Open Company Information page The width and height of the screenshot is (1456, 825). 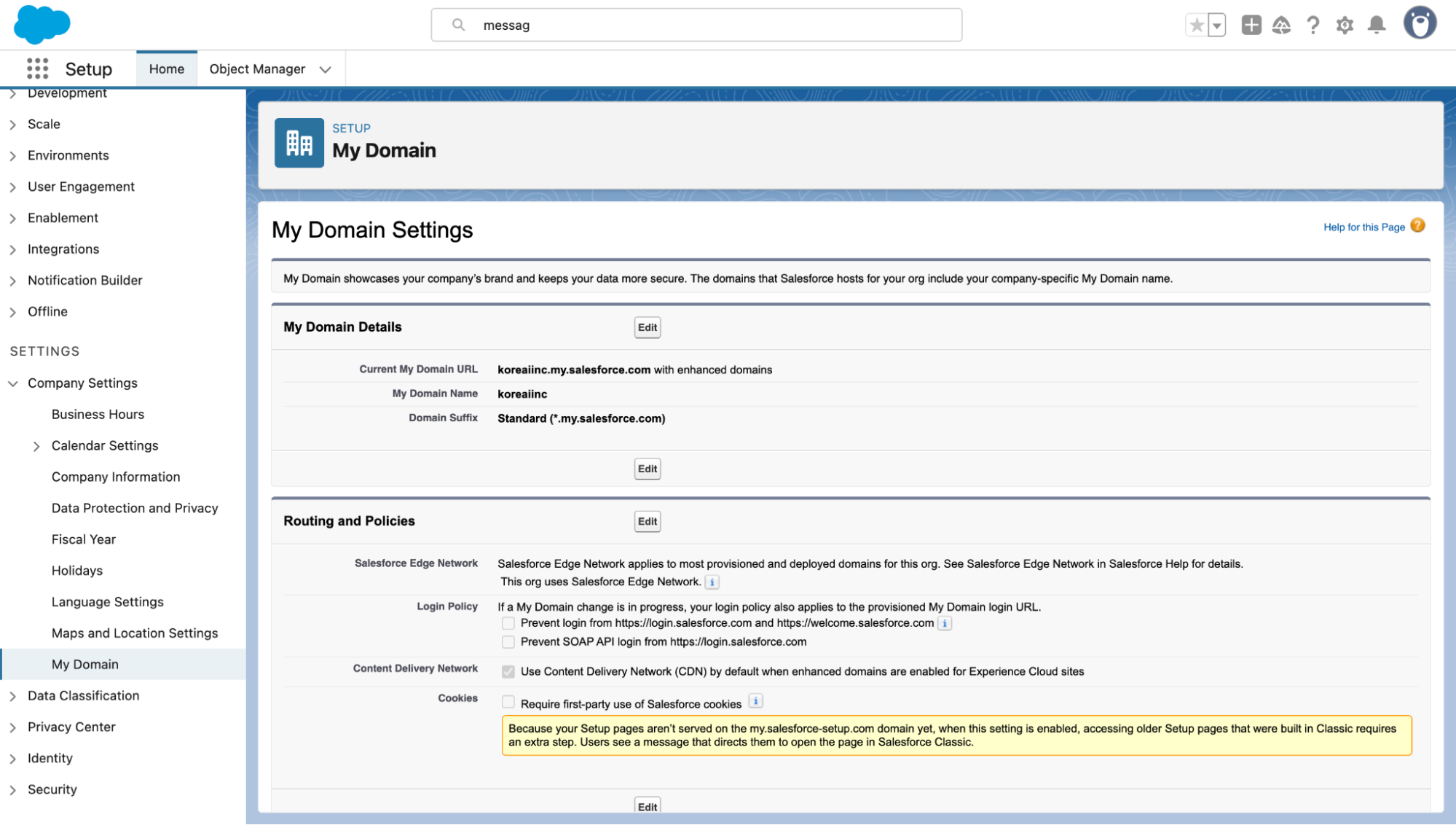click(x=116, y=477)
